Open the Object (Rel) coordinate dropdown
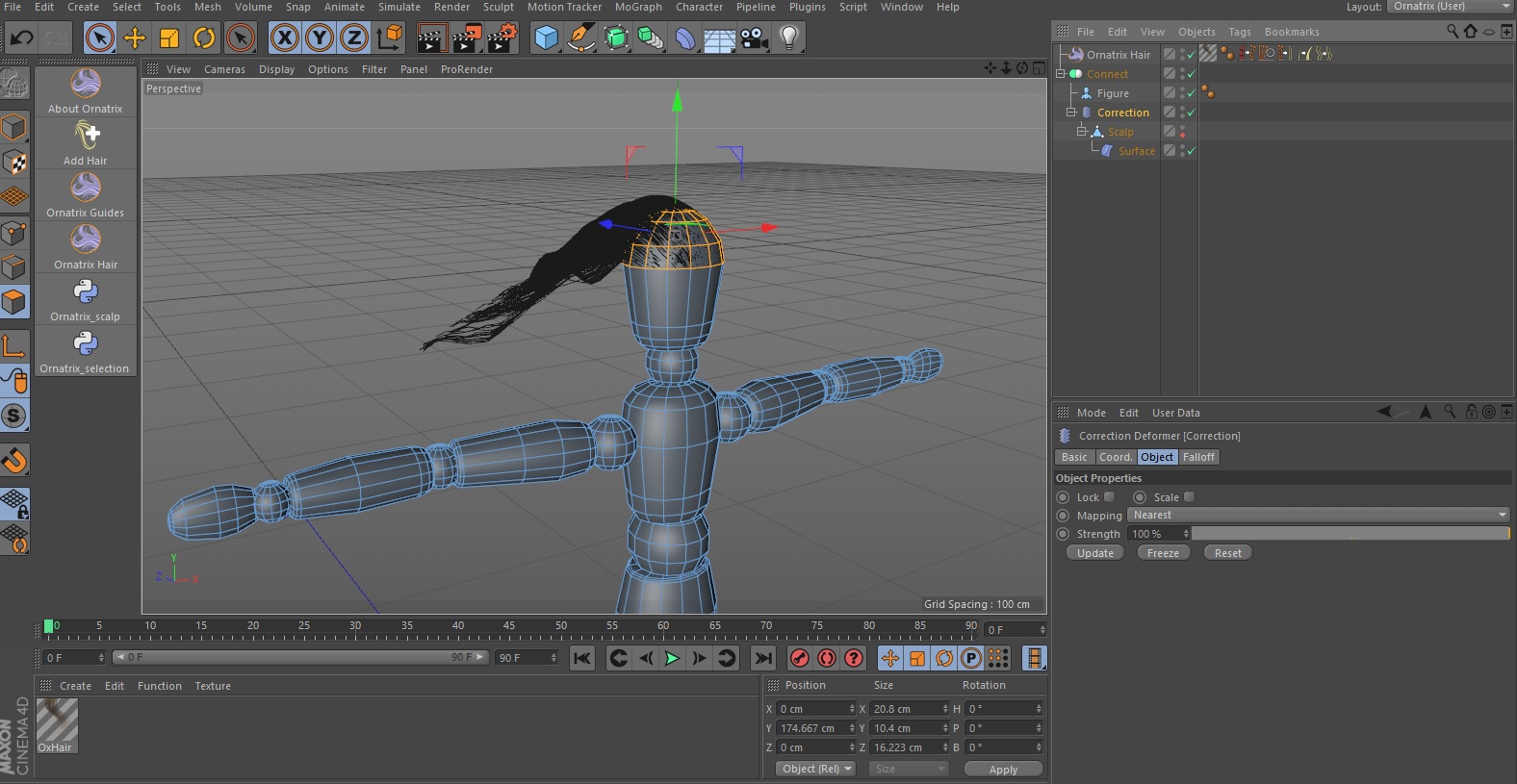This screenshot has width=1517, height=784. pyautogui.click(x=815, y=769)
